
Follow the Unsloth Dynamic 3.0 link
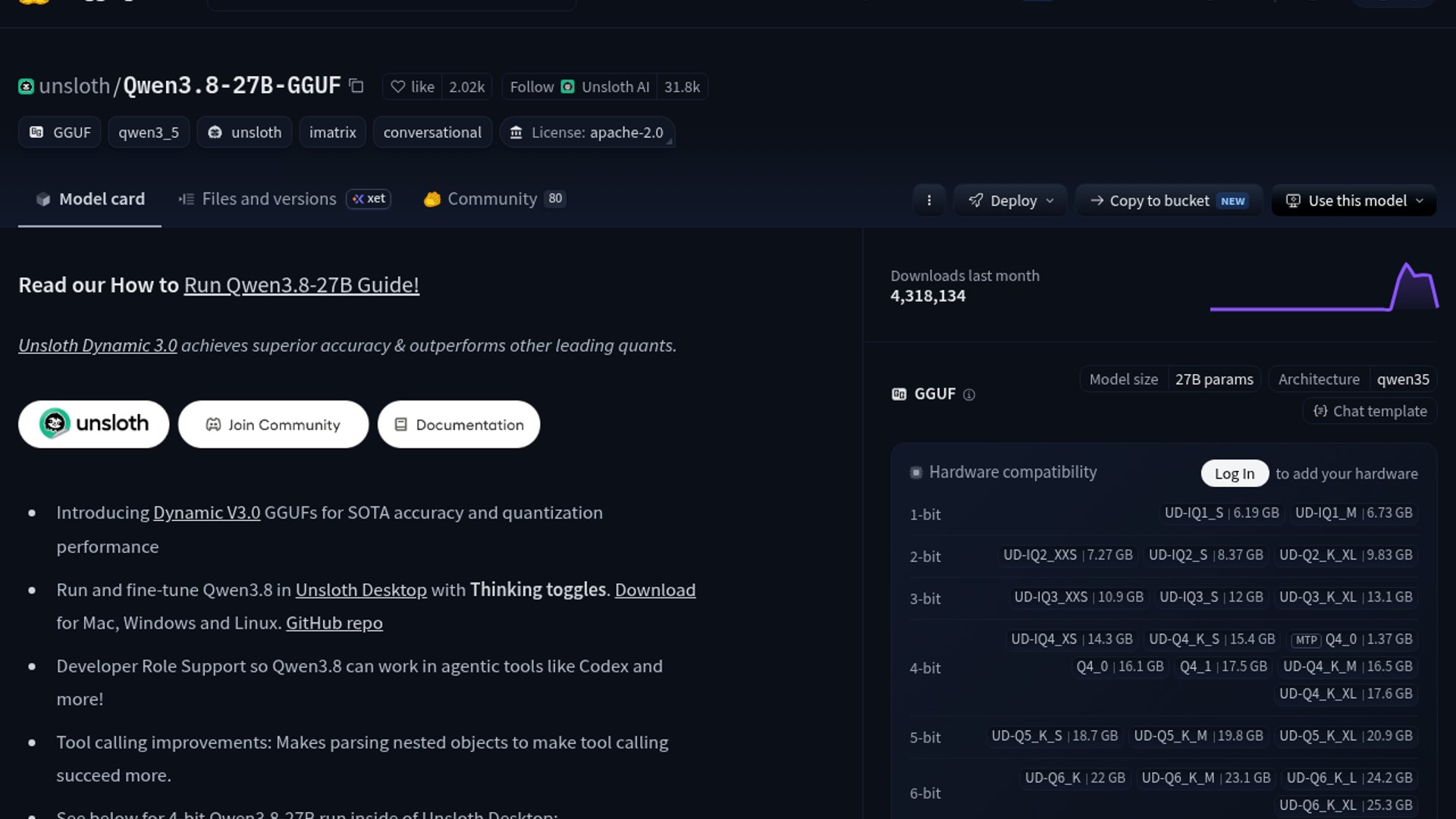98,346
